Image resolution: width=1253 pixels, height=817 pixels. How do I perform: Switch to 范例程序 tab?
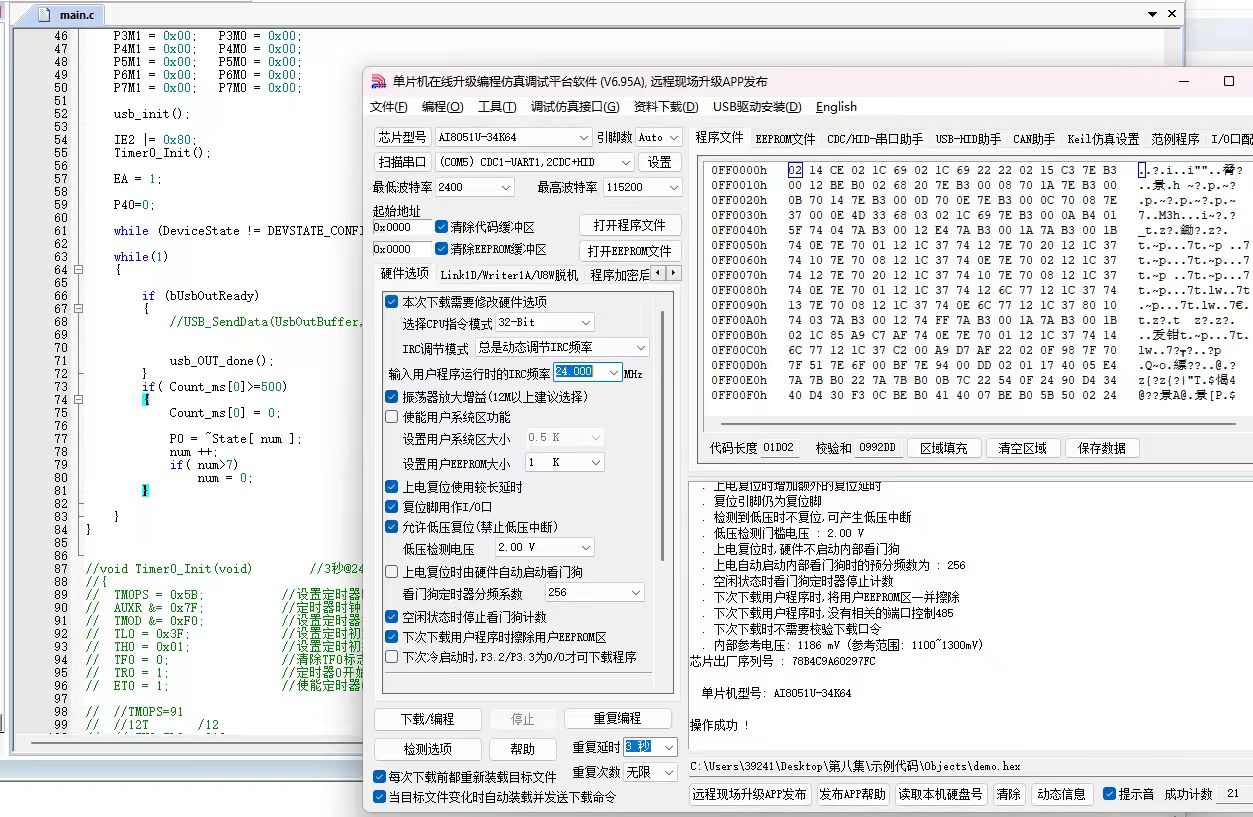coord(1175,139)
